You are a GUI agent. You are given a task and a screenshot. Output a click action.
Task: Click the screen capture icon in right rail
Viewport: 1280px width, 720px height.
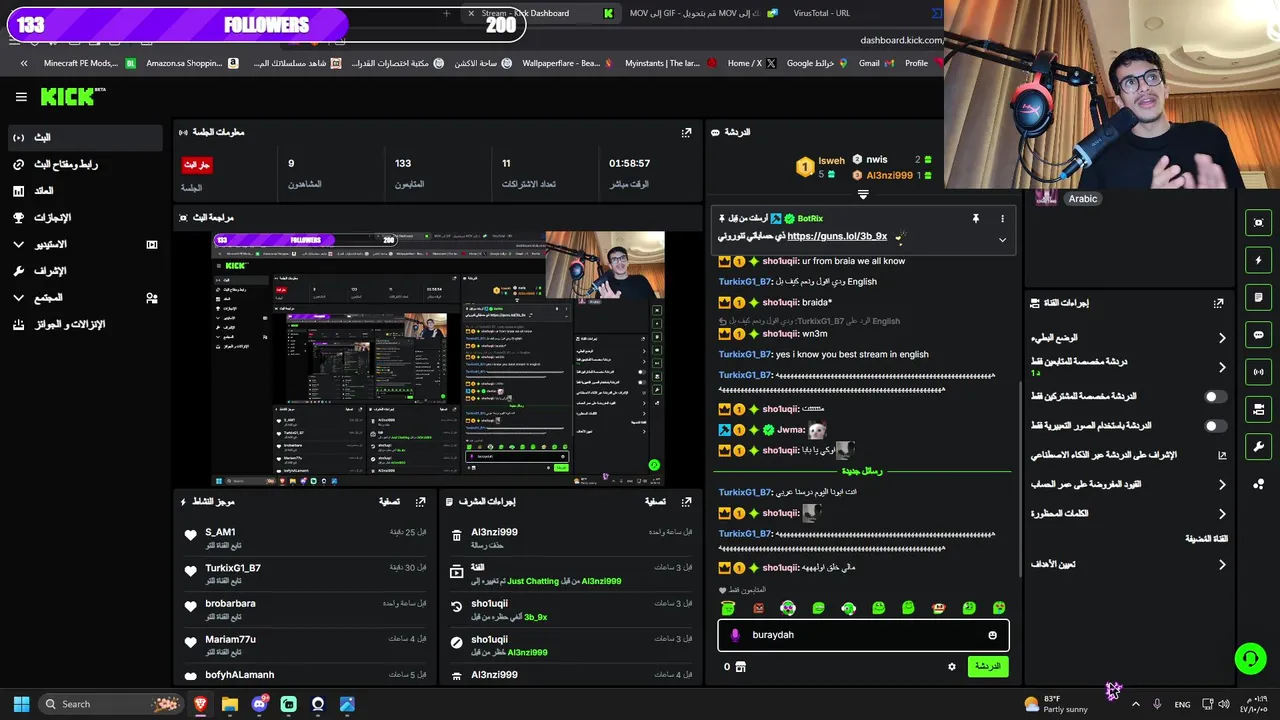(x=1258, y=223)
